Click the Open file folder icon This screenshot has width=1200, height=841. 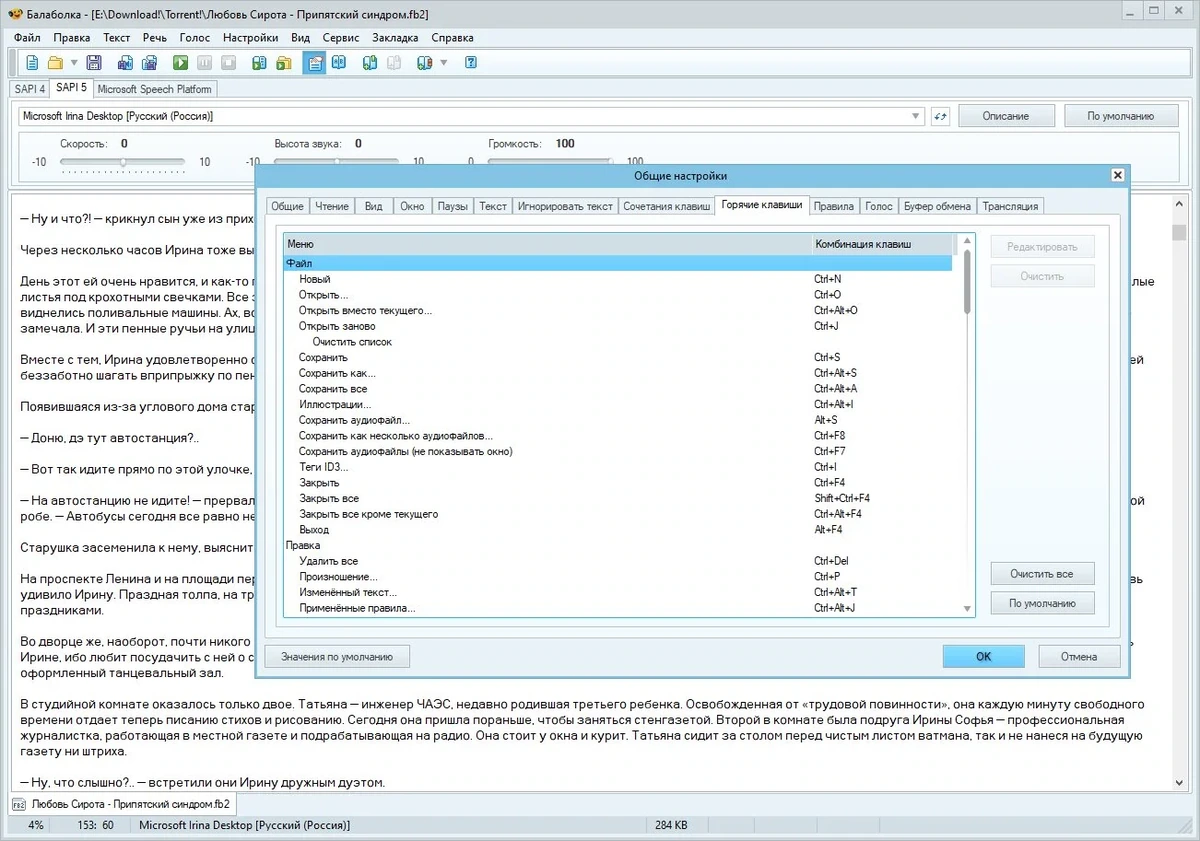click(x=56, y=63)
